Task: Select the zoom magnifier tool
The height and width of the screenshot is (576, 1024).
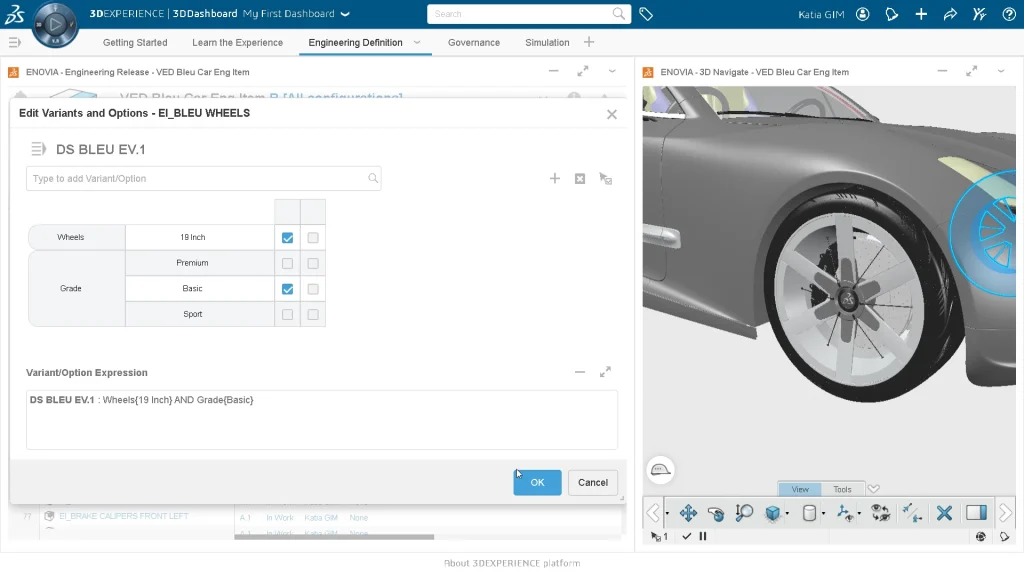Action: [x=744, y=513]
